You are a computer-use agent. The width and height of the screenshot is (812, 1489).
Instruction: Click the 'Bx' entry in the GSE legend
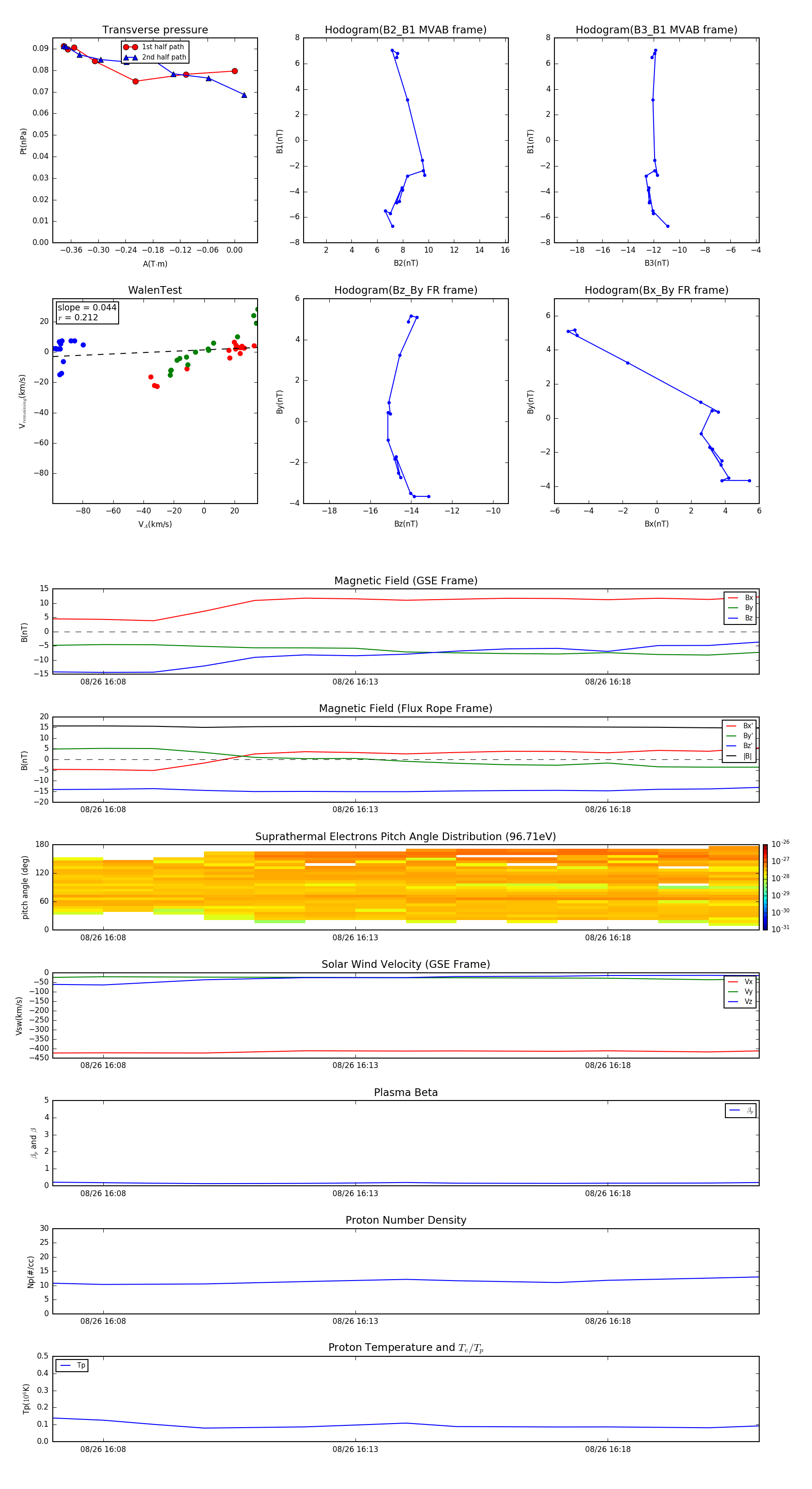coord(741,598)
